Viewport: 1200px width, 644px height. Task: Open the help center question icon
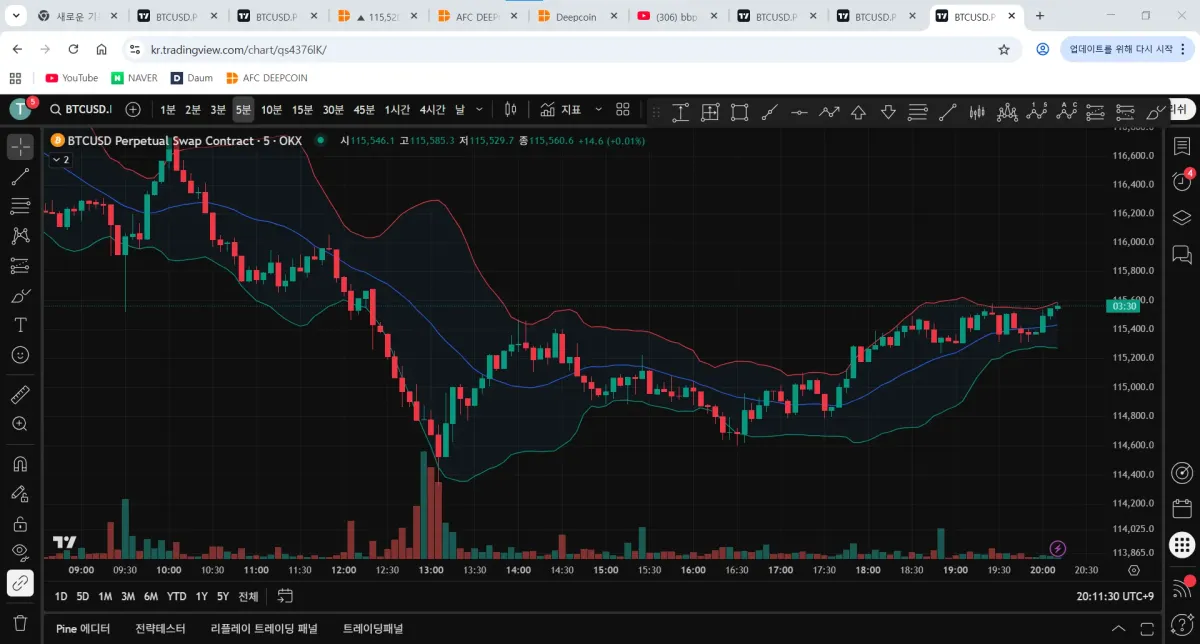(x=1181, y=624)
